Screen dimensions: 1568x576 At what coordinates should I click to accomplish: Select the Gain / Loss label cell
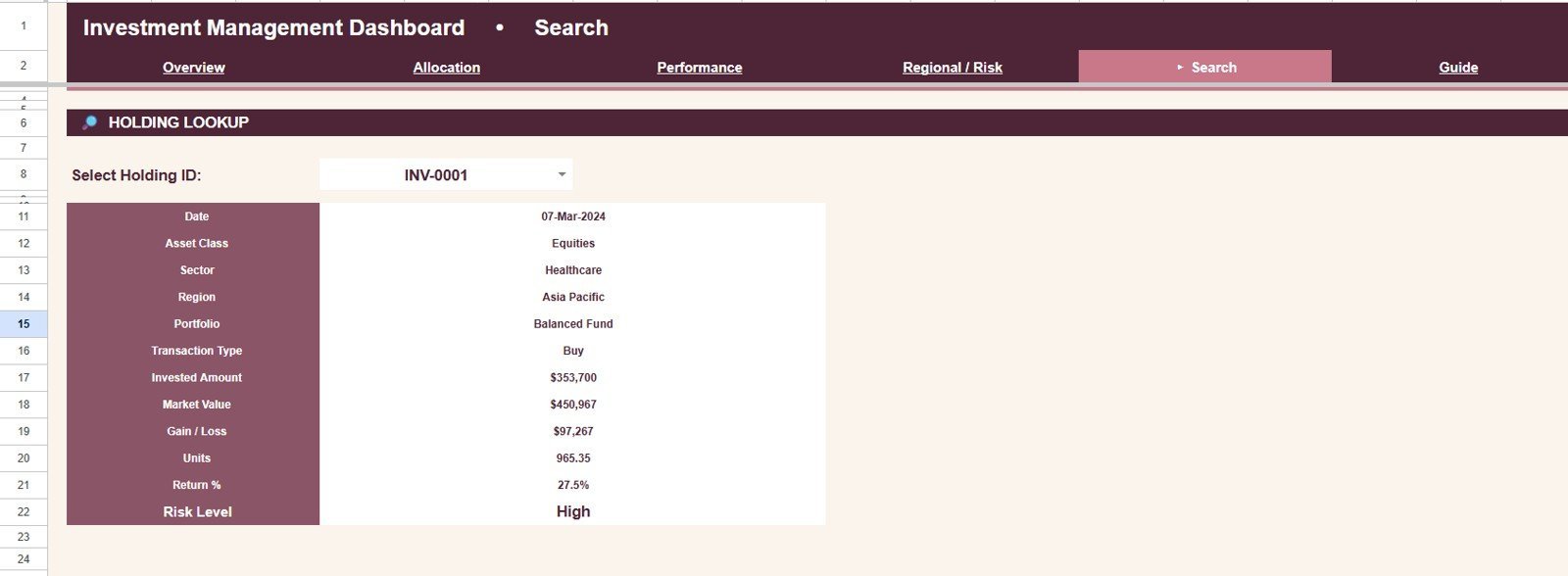(x=193, y=432)
